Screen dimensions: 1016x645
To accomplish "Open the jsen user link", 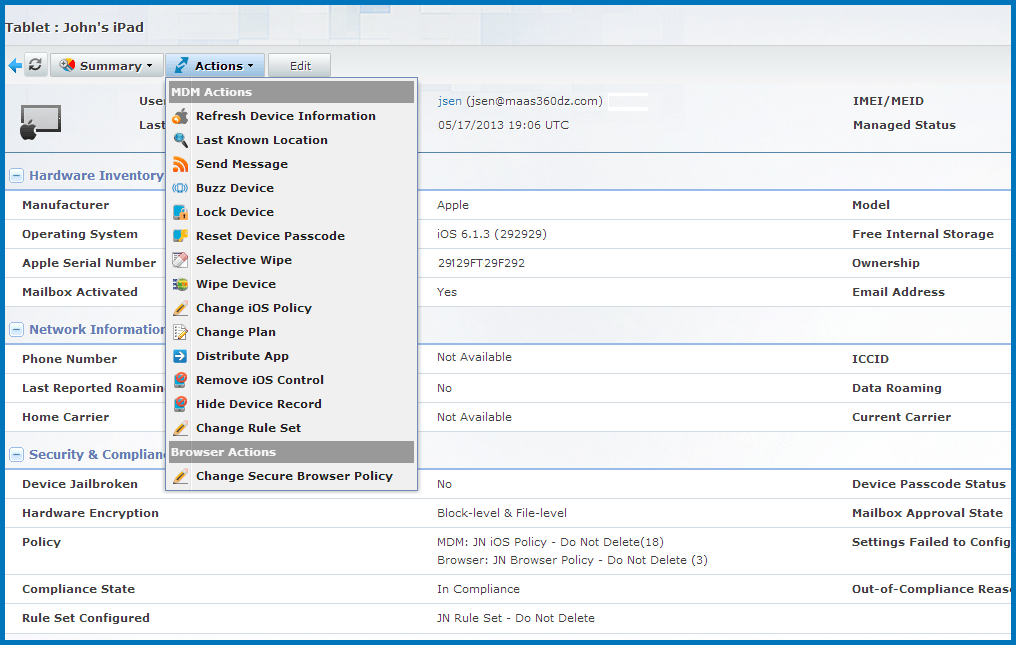I will (x=450, y=101).
